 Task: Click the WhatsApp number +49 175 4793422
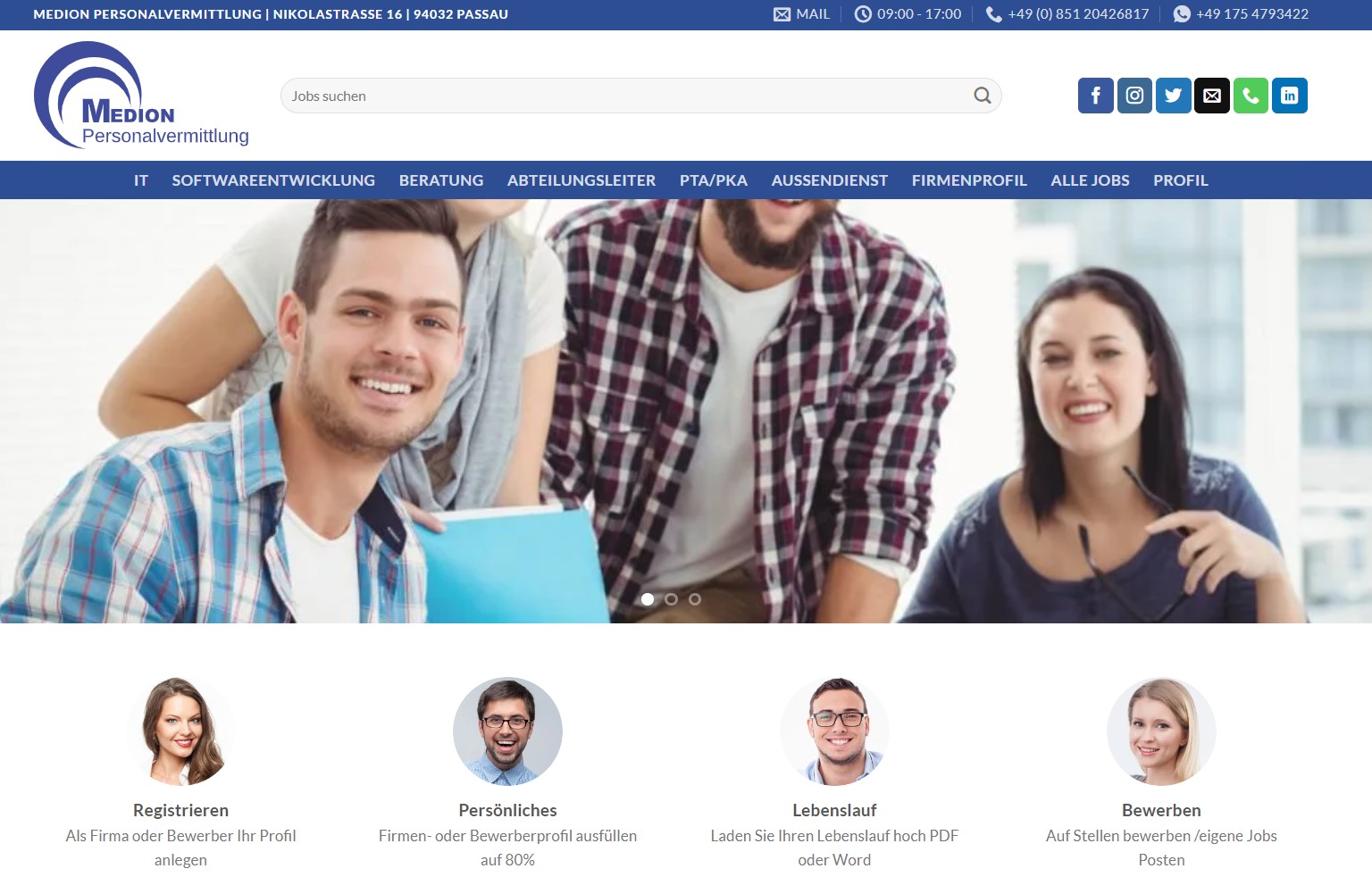[x=1241, y=14]
